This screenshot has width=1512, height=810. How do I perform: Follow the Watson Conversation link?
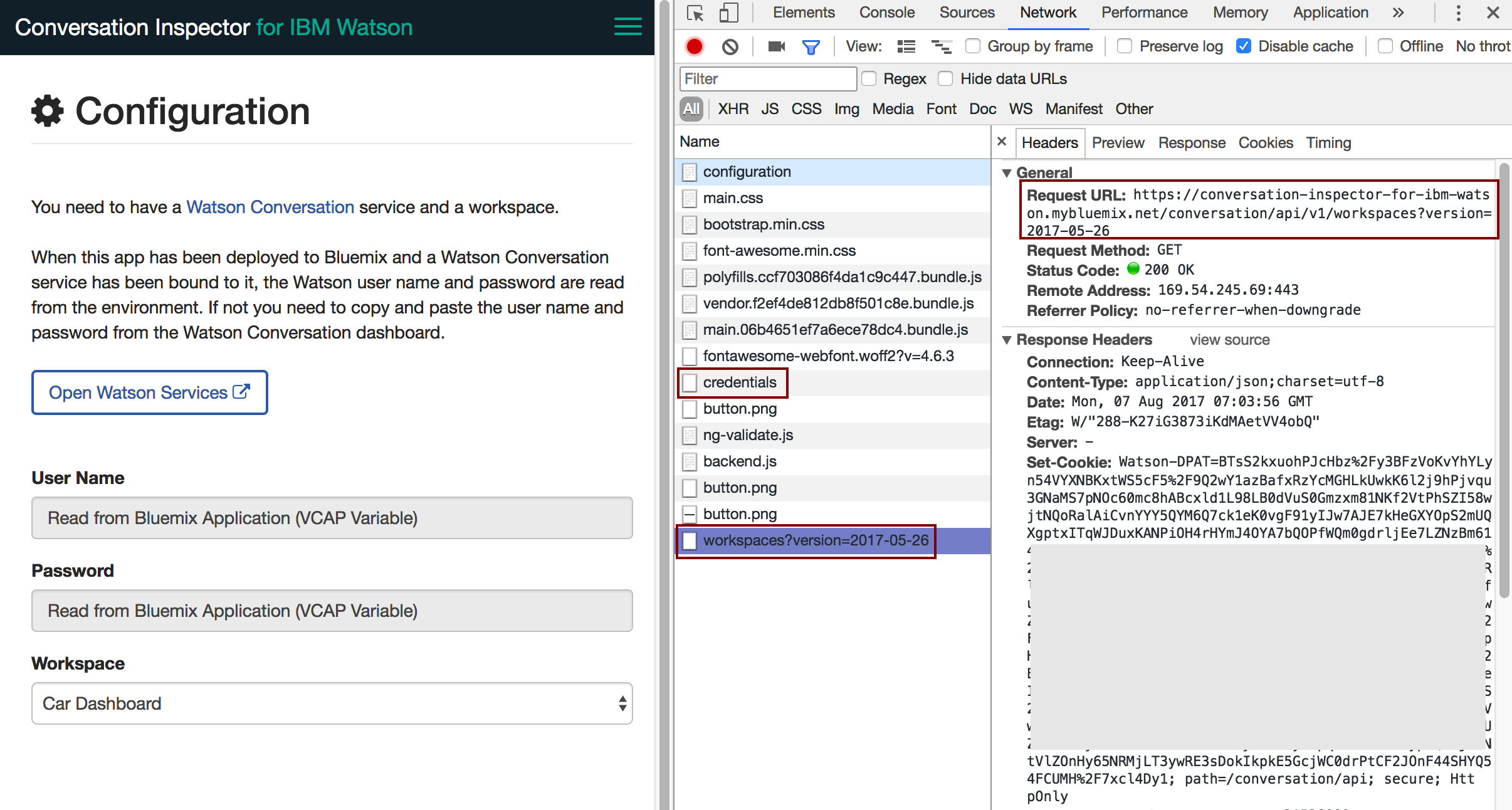(270, 207)
